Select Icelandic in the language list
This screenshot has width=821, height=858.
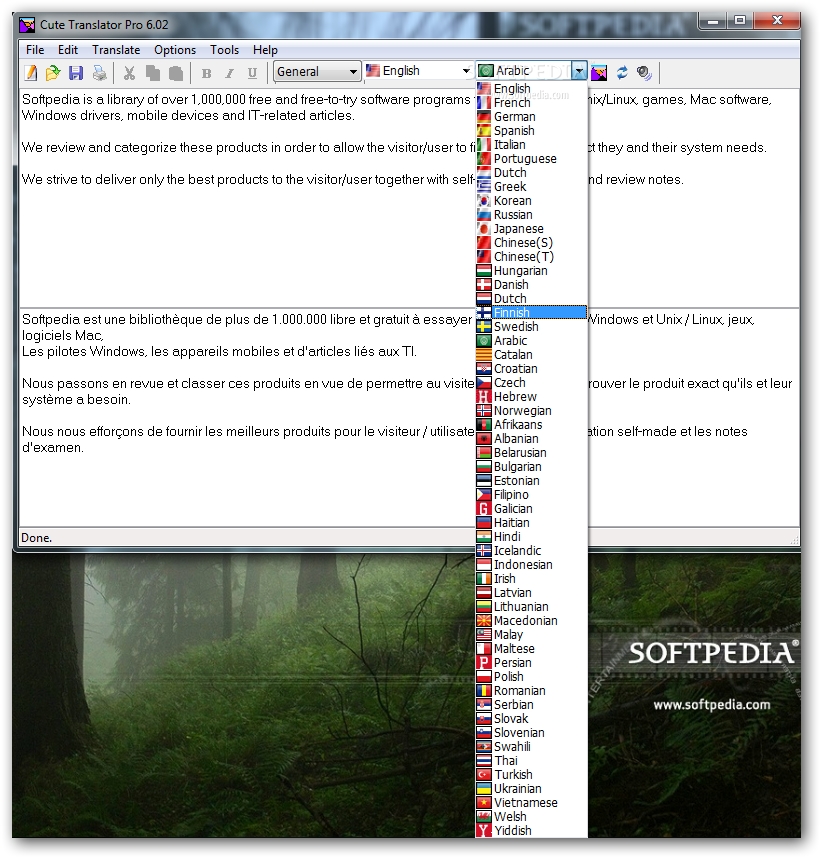pyautogui.click(x=531, y=550)
